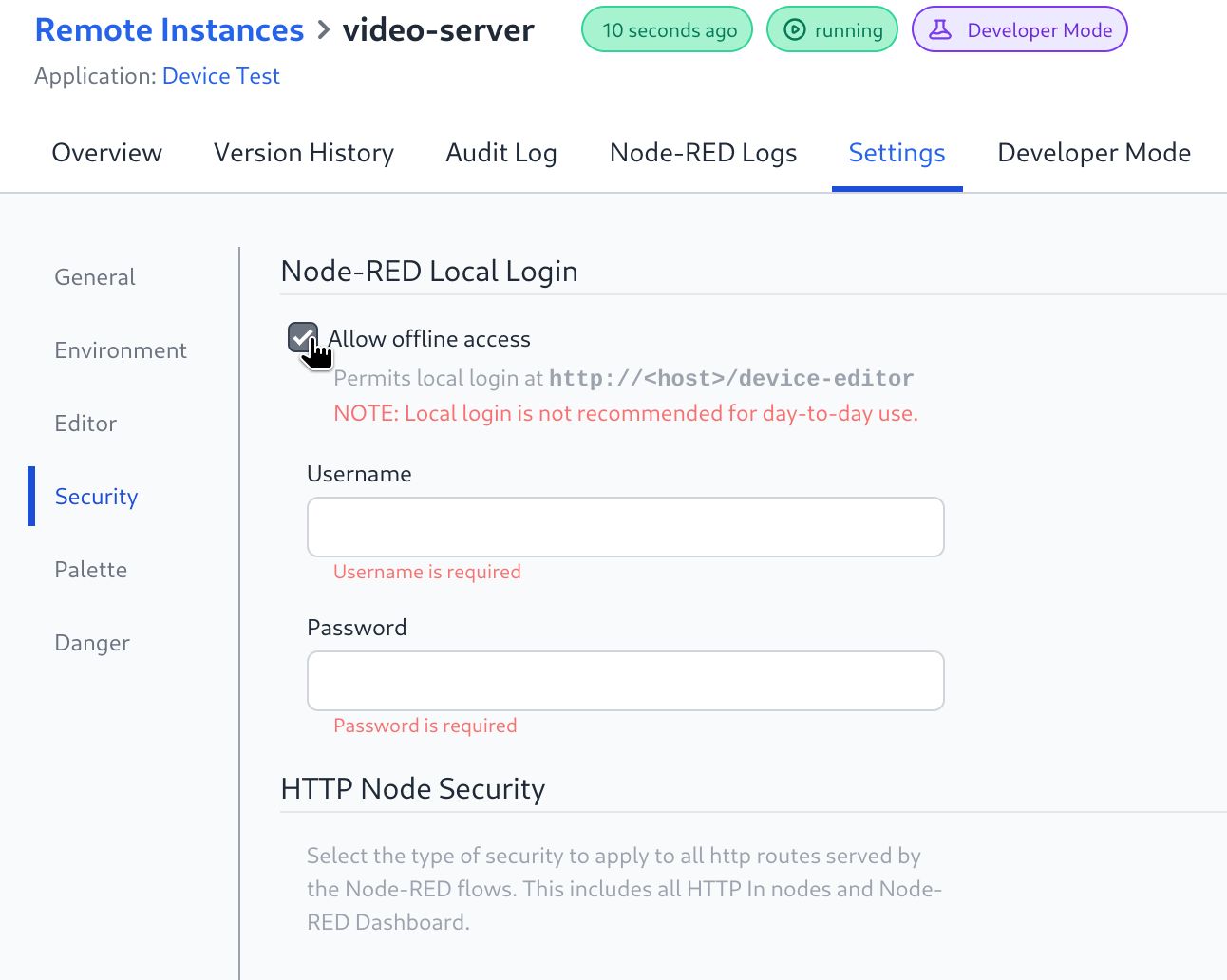
Task: Select Environment in the settings sidebar
Action: tap(120, 349)
